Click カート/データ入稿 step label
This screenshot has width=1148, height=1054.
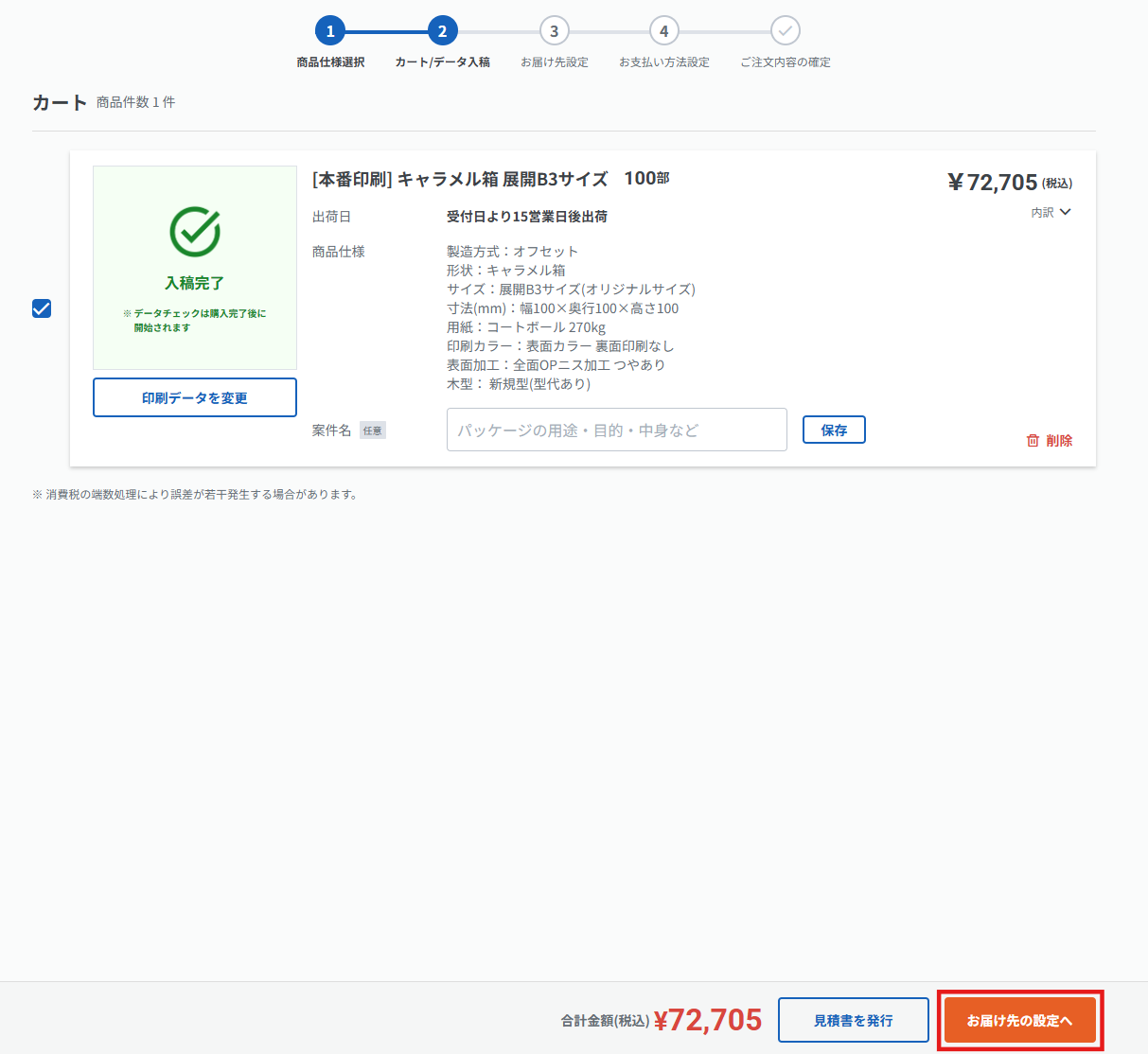click(x=442, y=62)
